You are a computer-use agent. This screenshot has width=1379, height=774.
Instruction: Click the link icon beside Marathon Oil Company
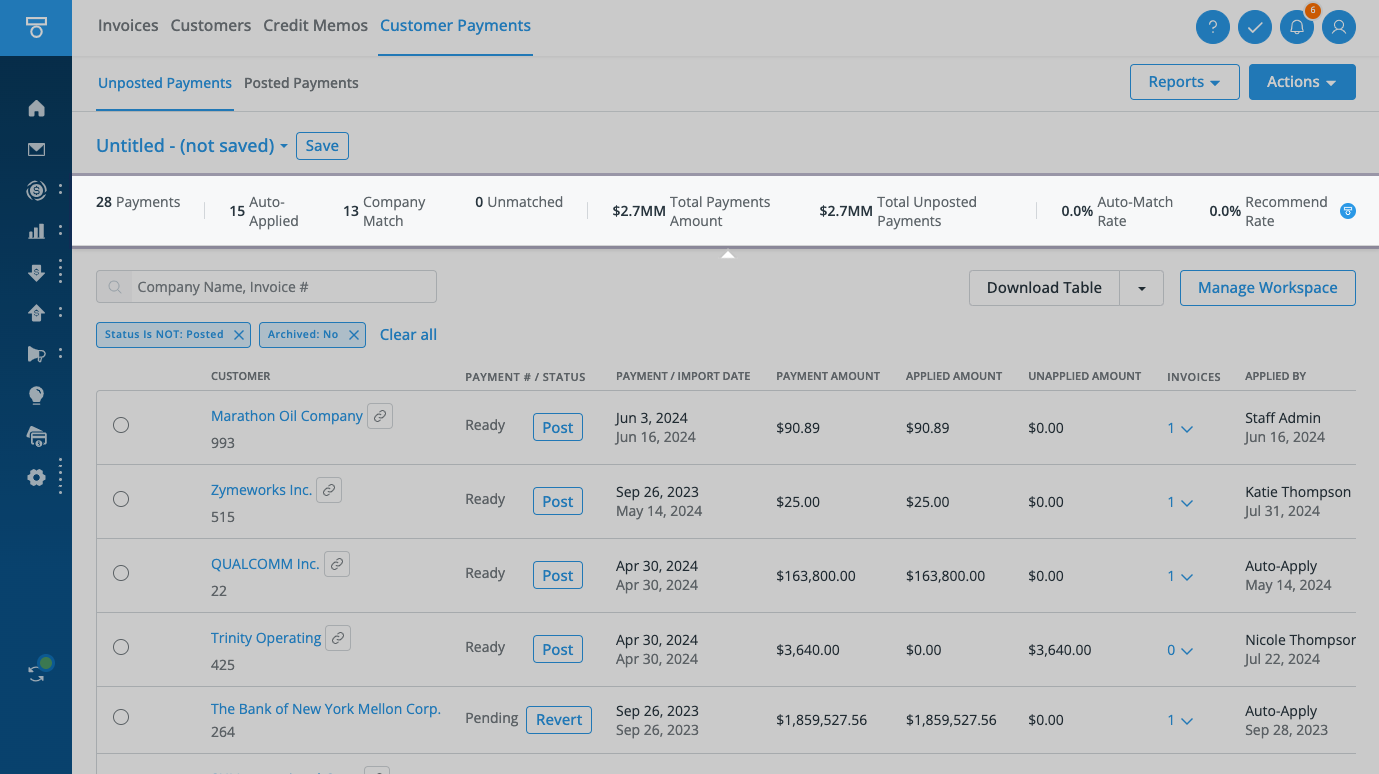380,416
